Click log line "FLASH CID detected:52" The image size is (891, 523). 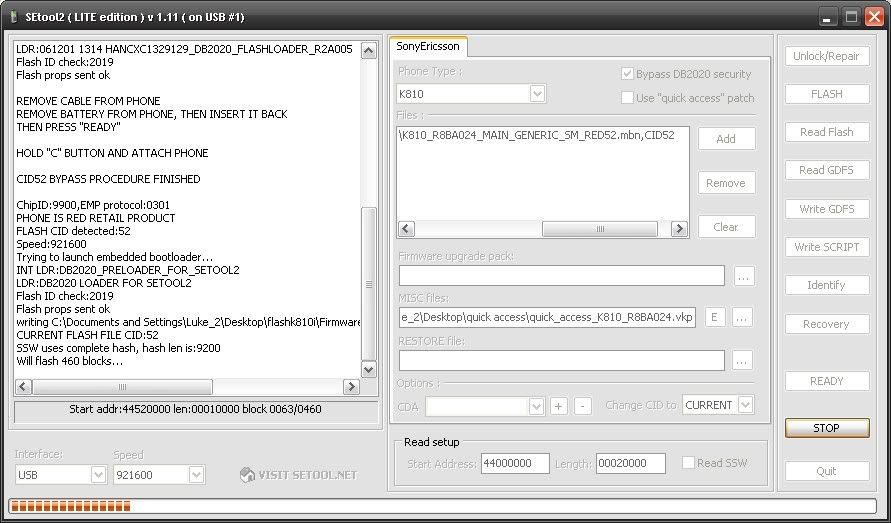(x=73, y=231)
